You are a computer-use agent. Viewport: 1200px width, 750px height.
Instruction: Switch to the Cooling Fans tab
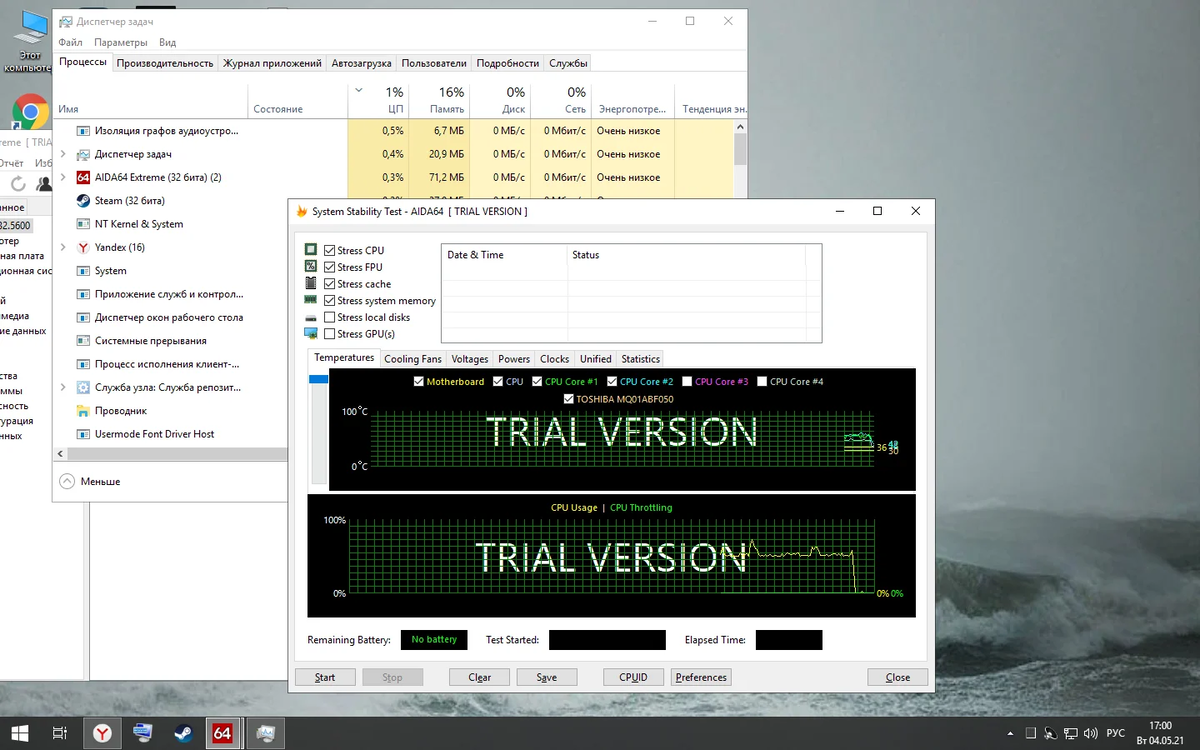pyautogui.click(x=413, y=359)
